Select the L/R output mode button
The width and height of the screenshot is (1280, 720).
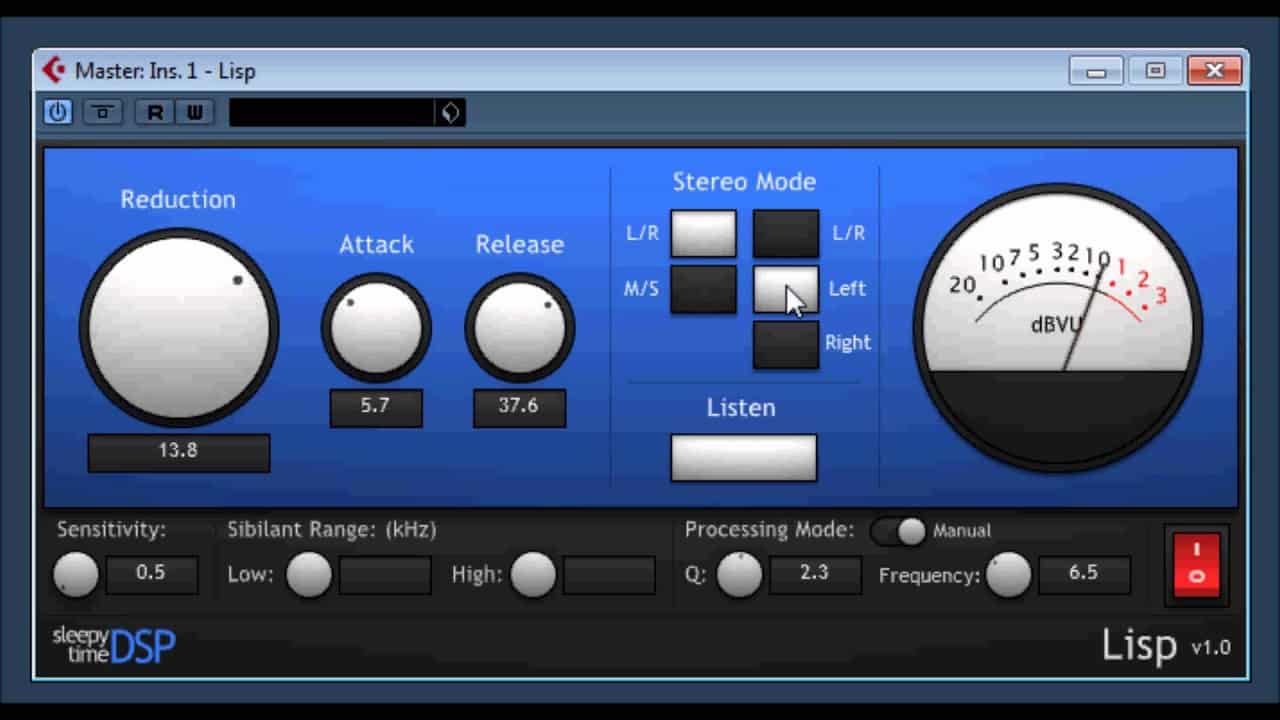(x=785, y=233)
